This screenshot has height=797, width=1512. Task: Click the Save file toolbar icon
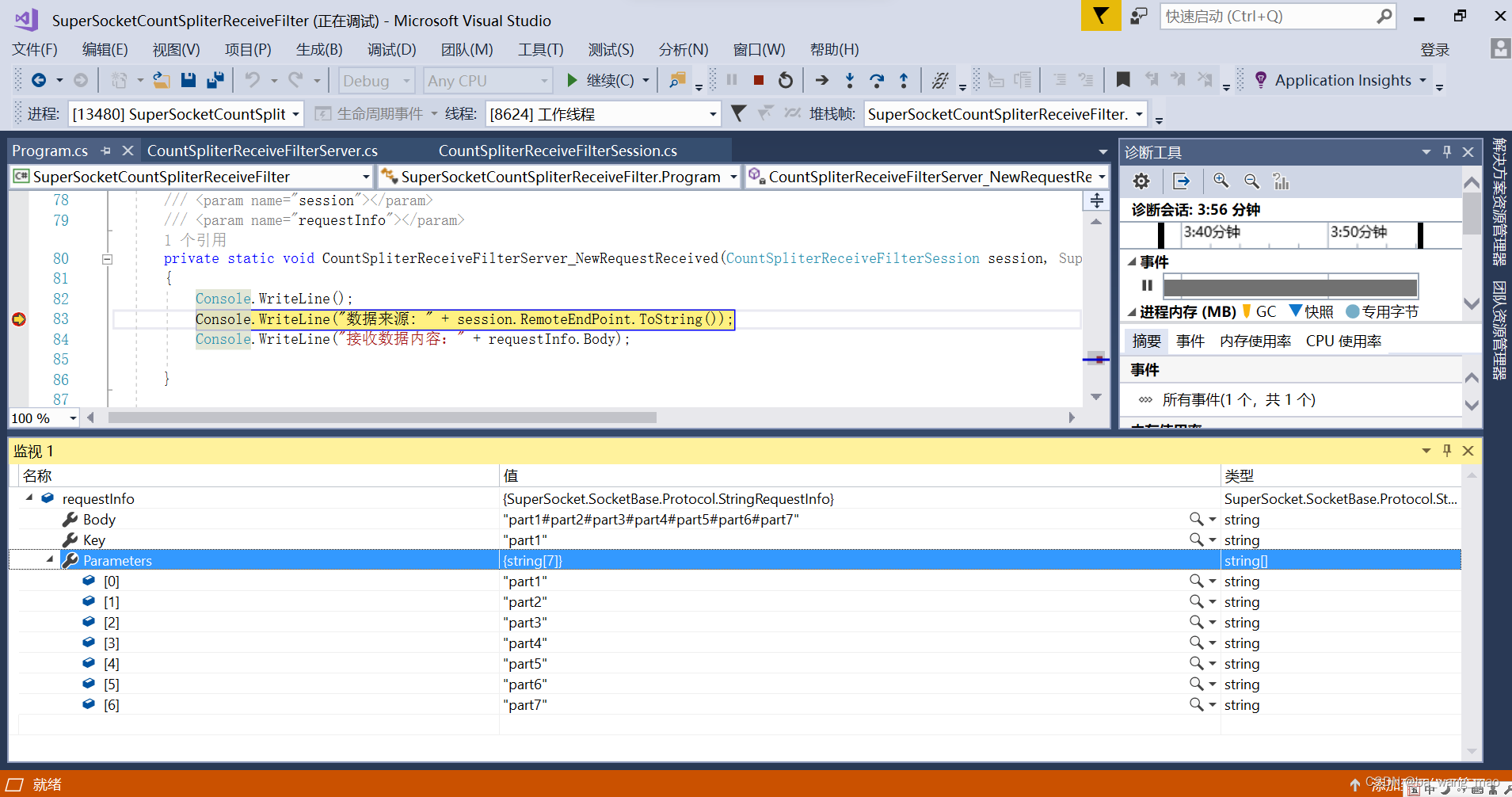click(x=189, y=79)
